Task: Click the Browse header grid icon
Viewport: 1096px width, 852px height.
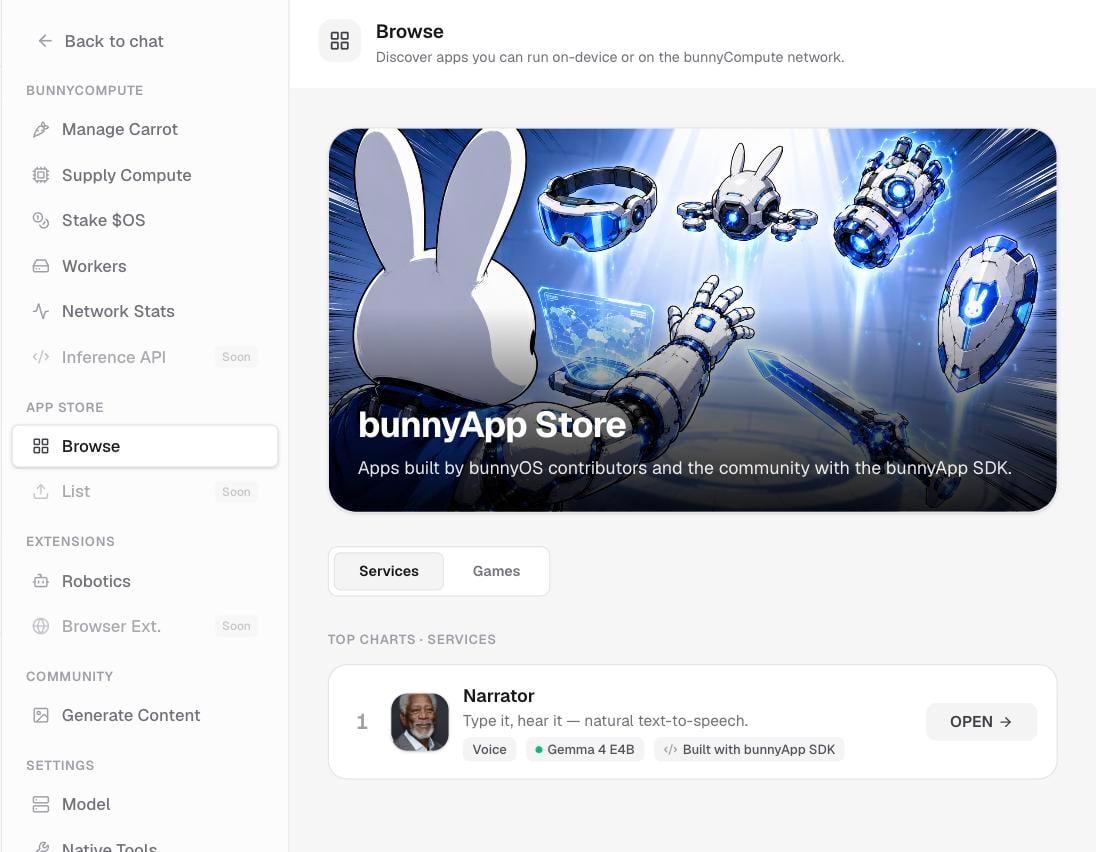Action: pyautogui.click(x=340, y=41)
